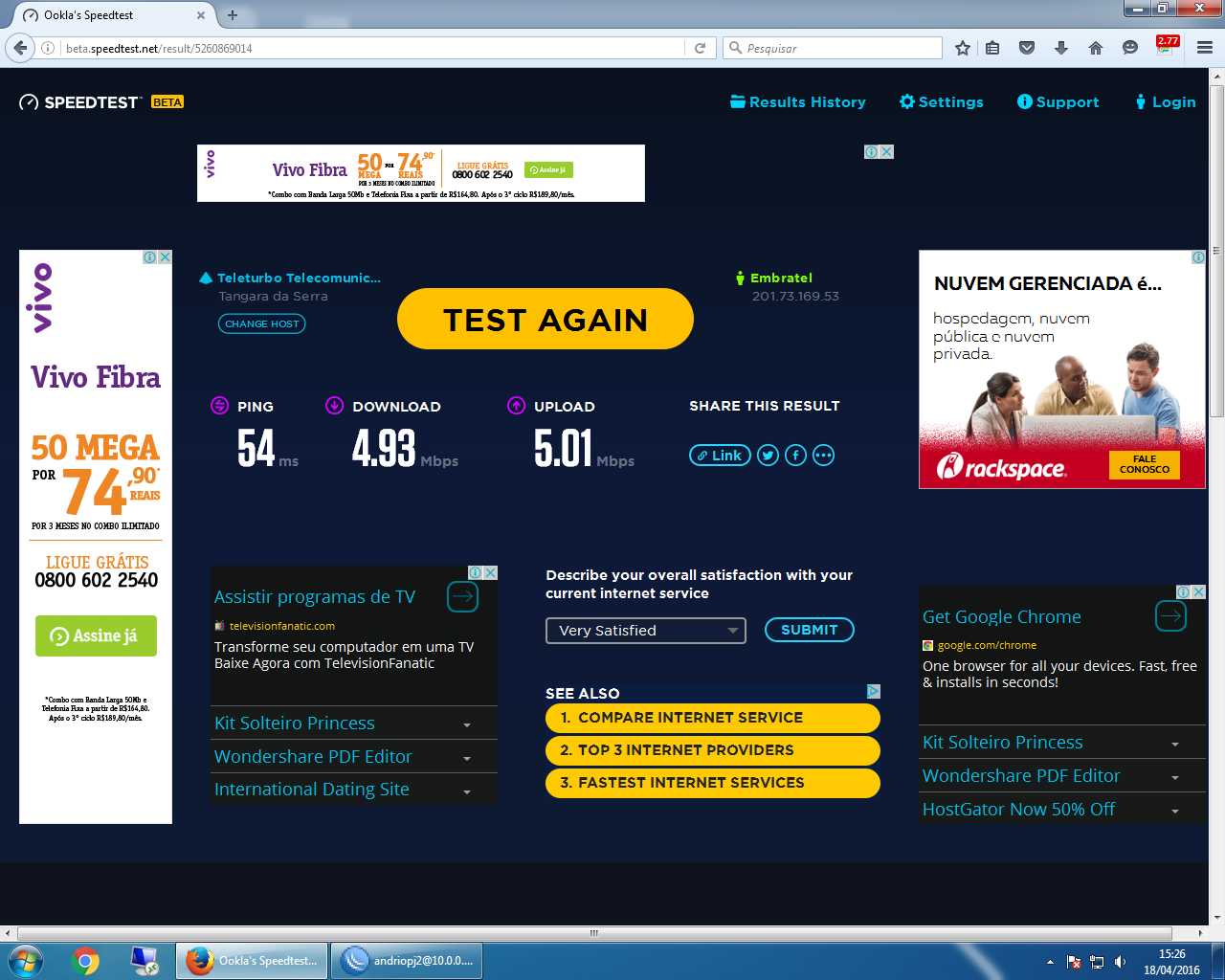Share the result on Twitter
The width and height of the screenshot is (1225, 980).
click(x=768, y=456)
